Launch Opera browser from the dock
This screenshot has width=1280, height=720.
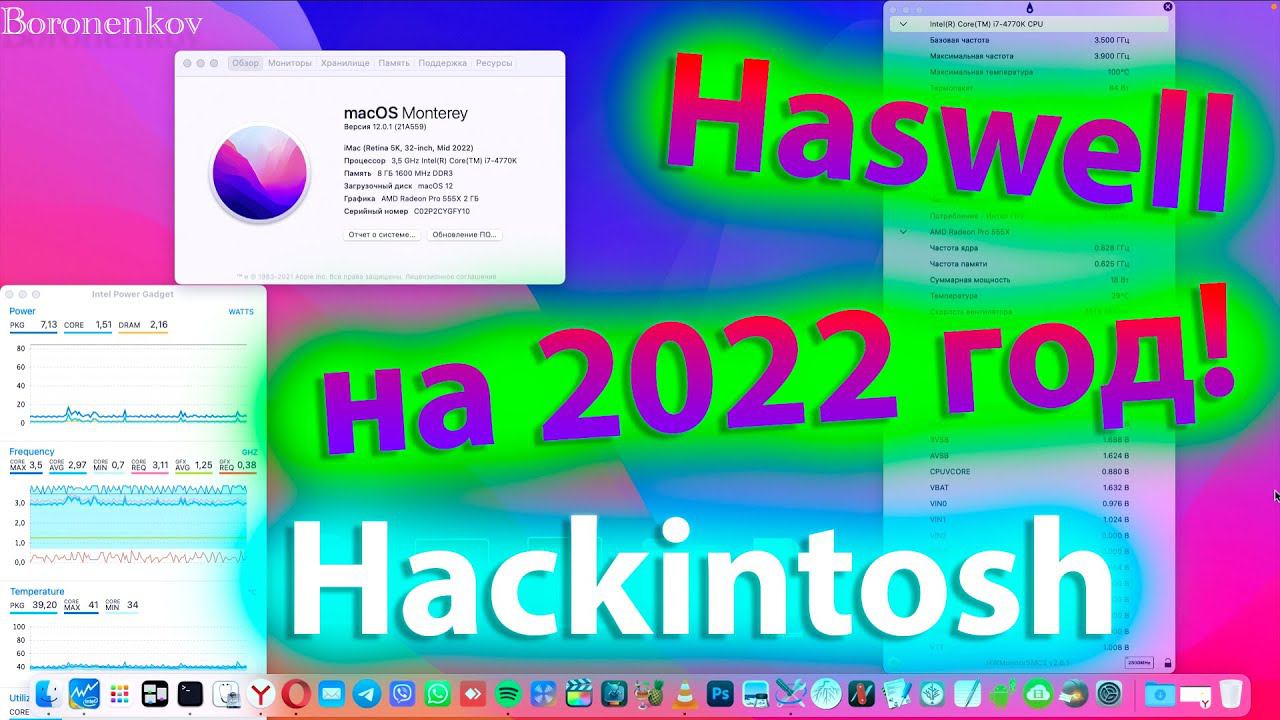(x=296, y=694)
